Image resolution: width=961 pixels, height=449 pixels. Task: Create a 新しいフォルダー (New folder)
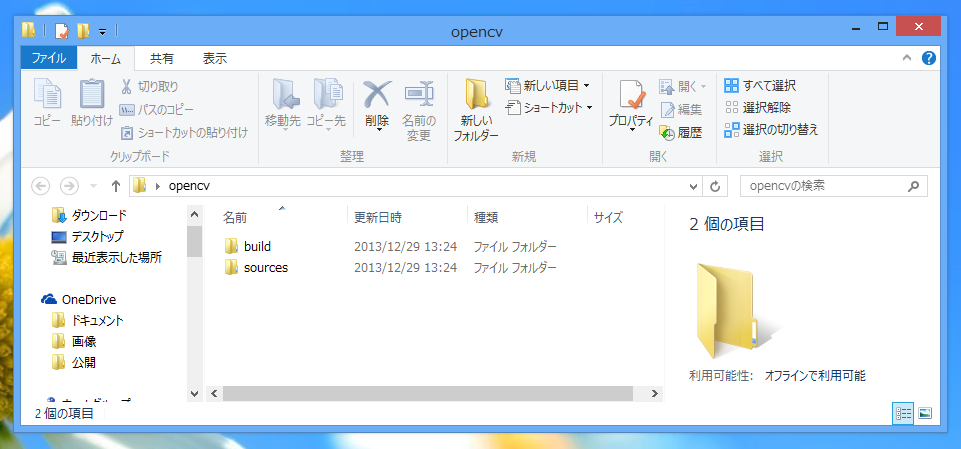[476, 110]
